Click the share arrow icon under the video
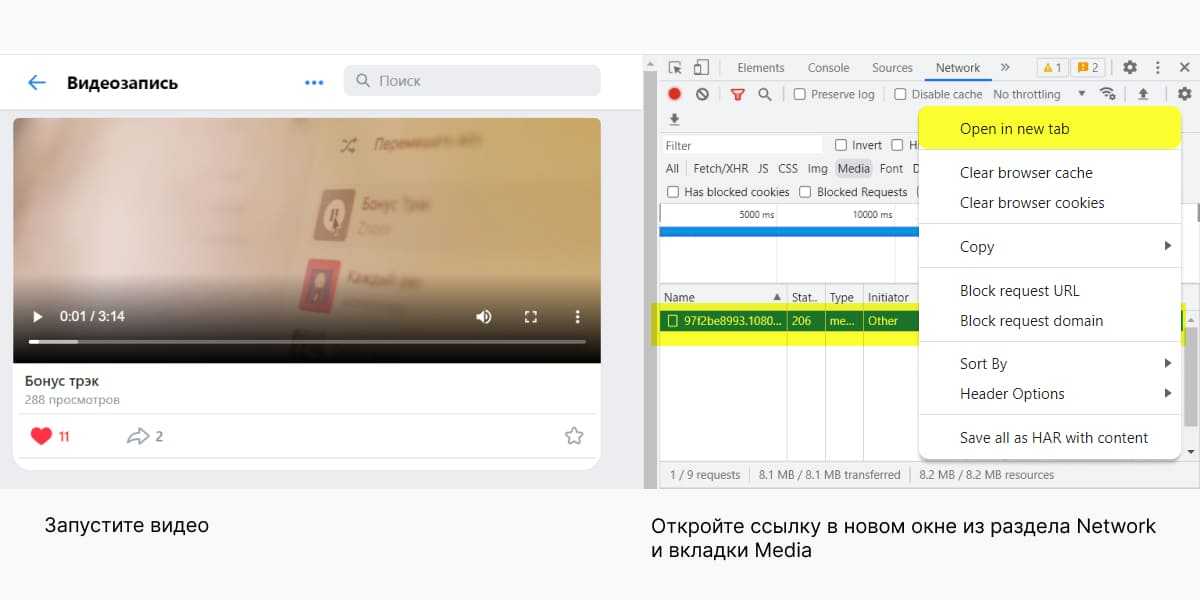The image size is (1200, 600). click(x=137, y=436)
